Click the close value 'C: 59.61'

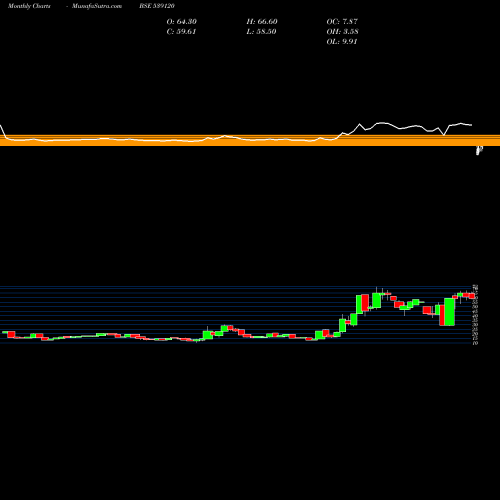pyautogui.click(x=181, y=32)
